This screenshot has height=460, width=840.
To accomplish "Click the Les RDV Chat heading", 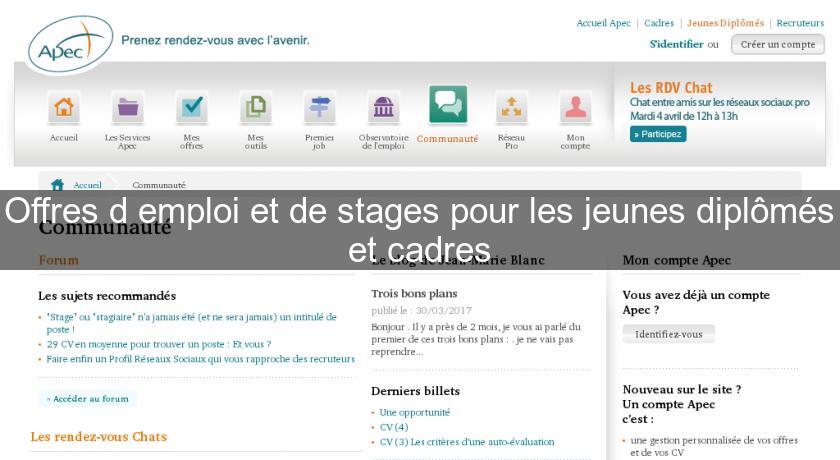I will click(671, 88).
